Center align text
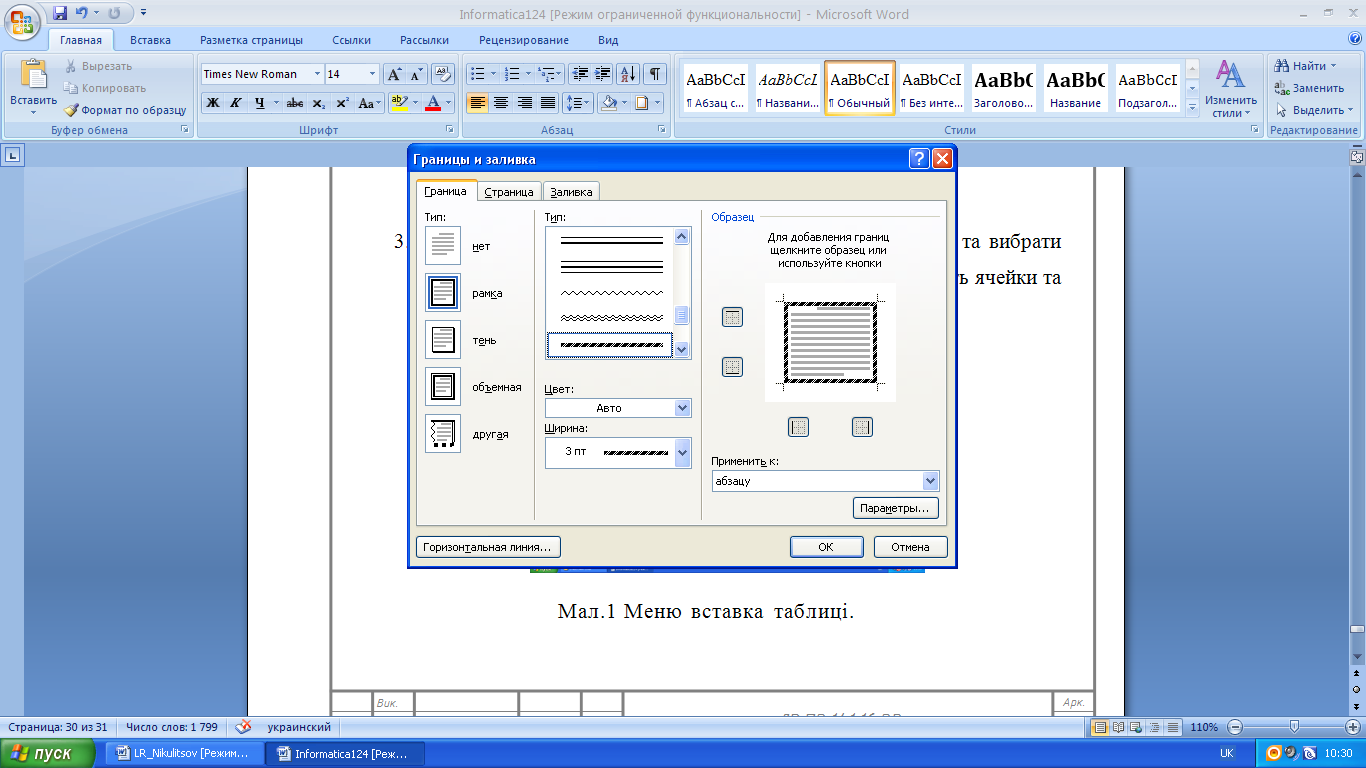 [501, 103]
